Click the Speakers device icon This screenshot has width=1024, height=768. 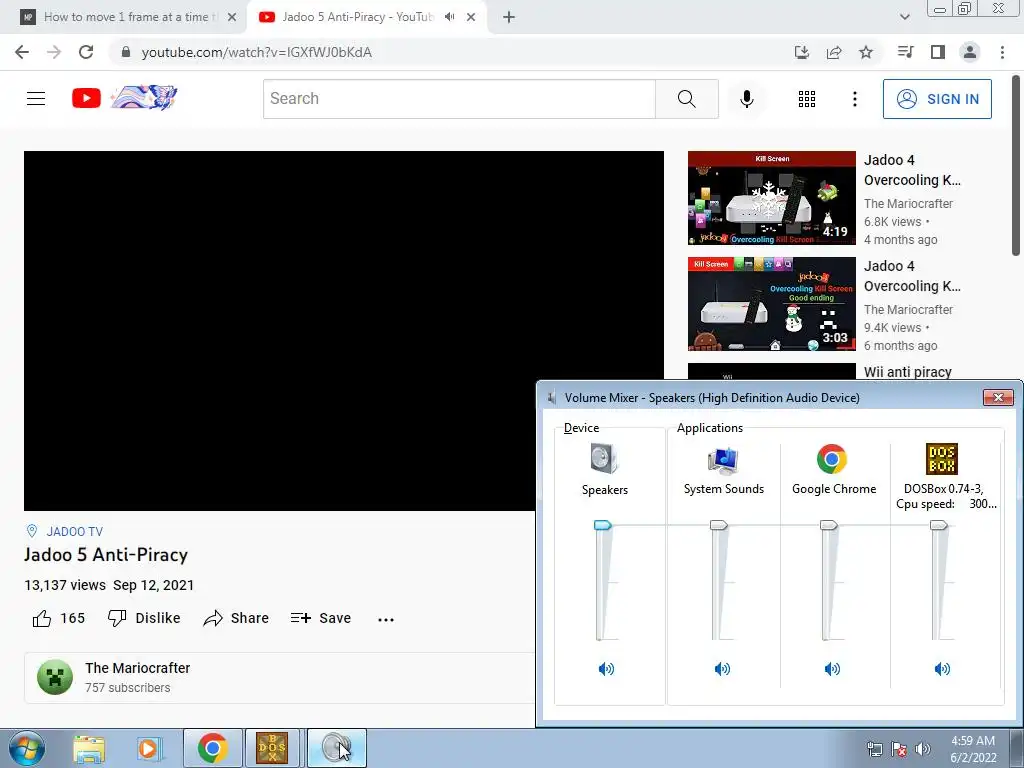604,458
